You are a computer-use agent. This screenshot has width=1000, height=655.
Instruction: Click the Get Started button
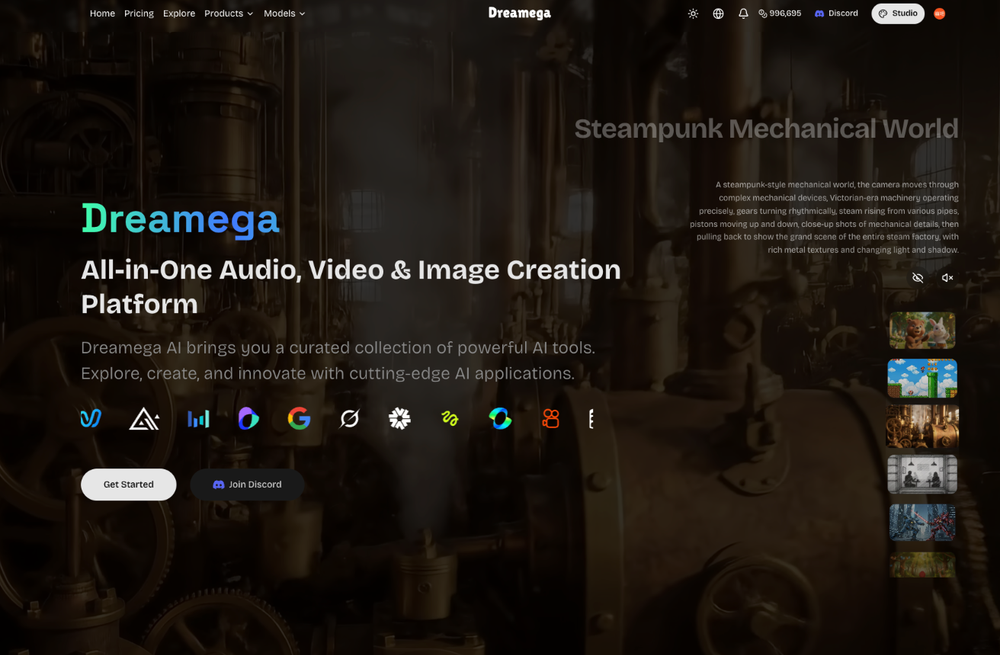click(x=129, y=485)
